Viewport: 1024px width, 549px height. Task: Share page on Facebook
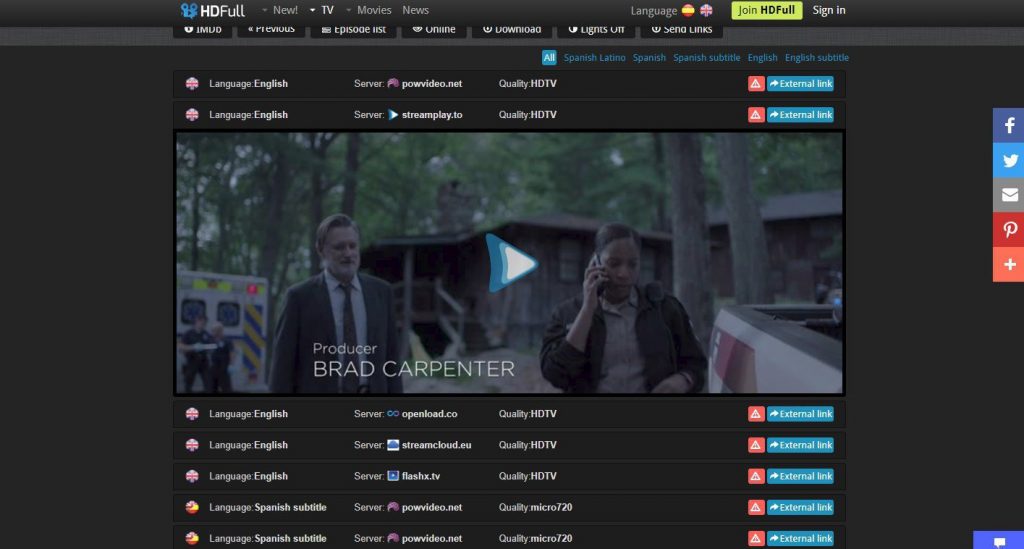(1008, 125)
